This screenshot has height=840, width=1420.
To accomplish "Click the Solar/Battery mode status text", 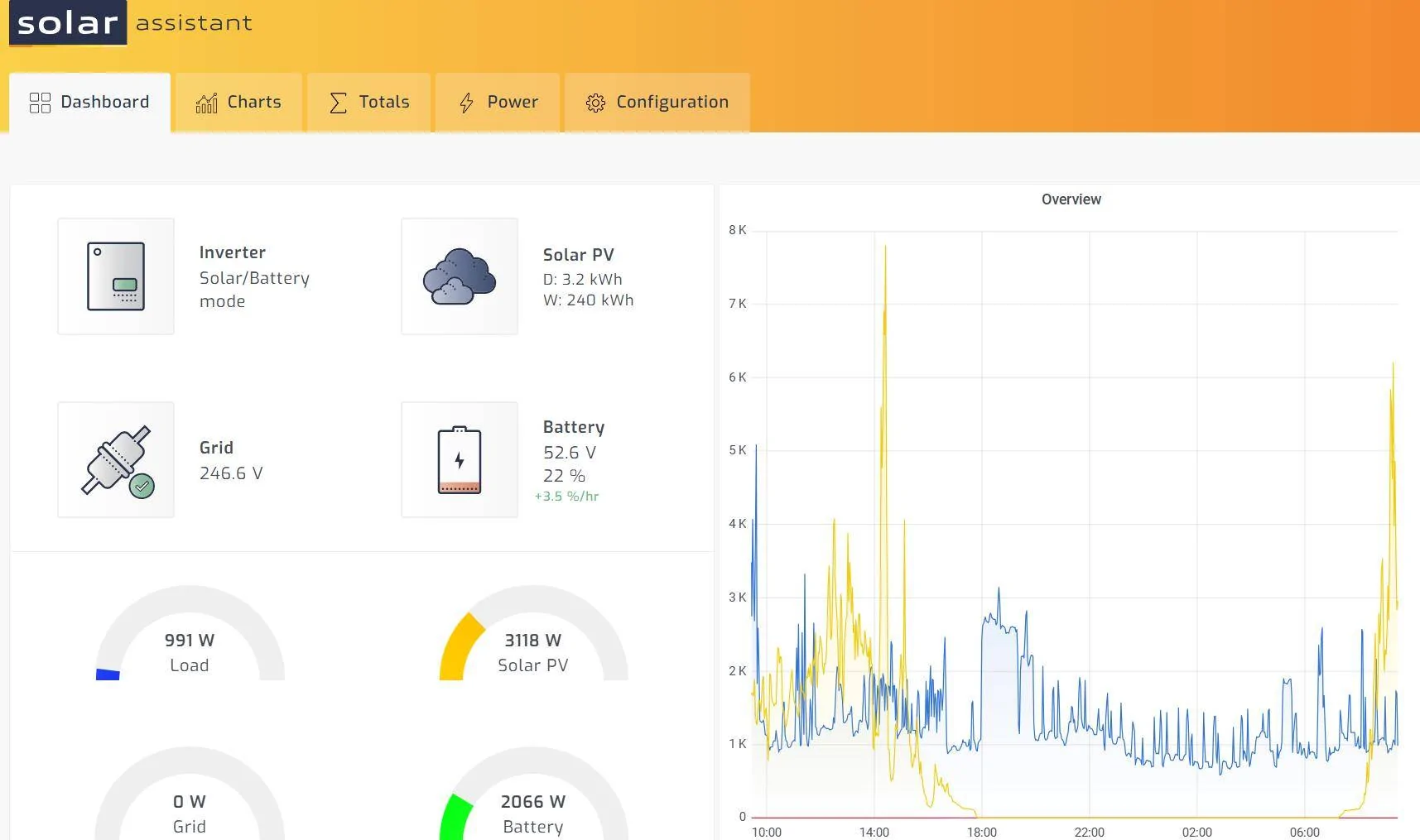I will tap(254, 290).
